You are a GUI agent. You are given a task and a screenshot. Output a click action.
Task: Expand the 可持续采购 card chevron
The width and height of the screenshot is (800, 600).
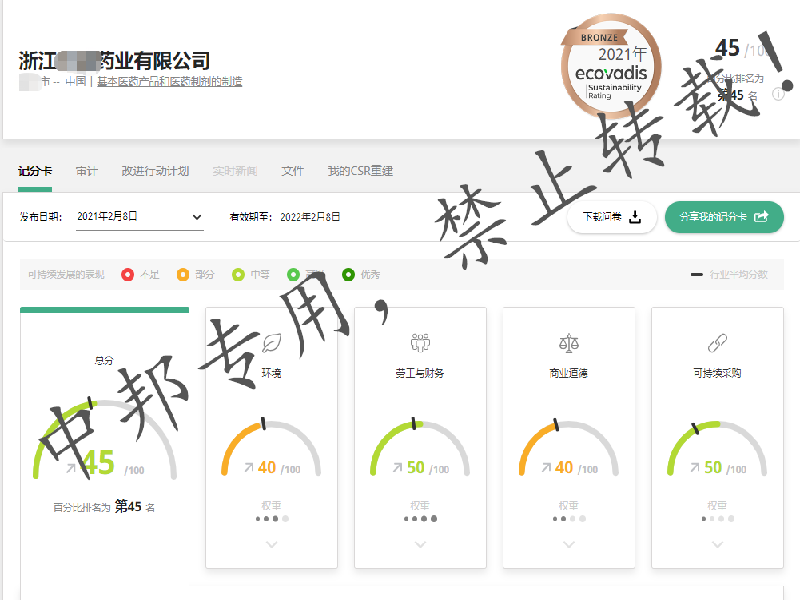pyautogui.click(x=717, y=544)
